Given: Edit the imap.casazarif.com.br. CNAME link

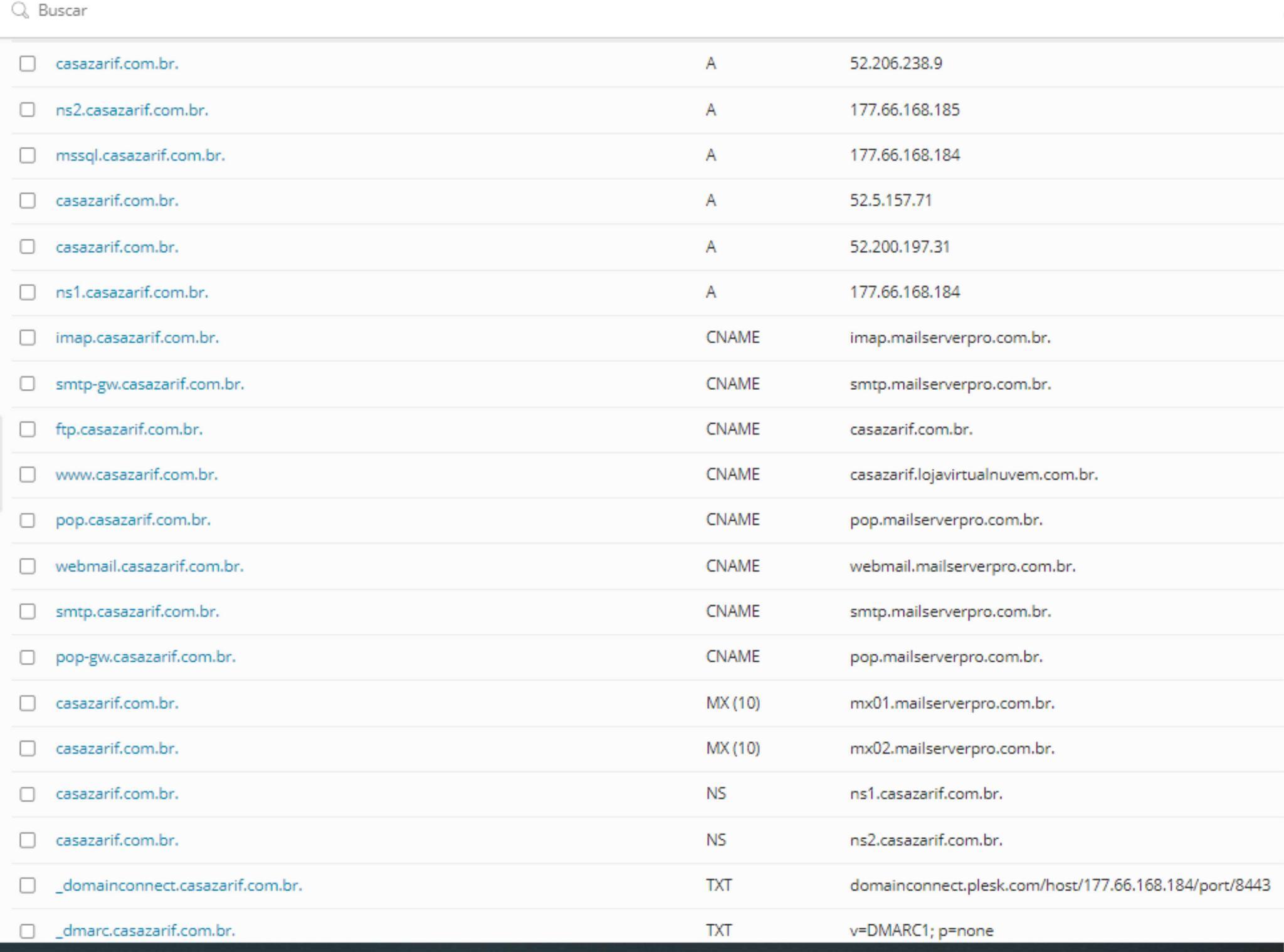Looking at the screenshot, I should tap(137, 338).
